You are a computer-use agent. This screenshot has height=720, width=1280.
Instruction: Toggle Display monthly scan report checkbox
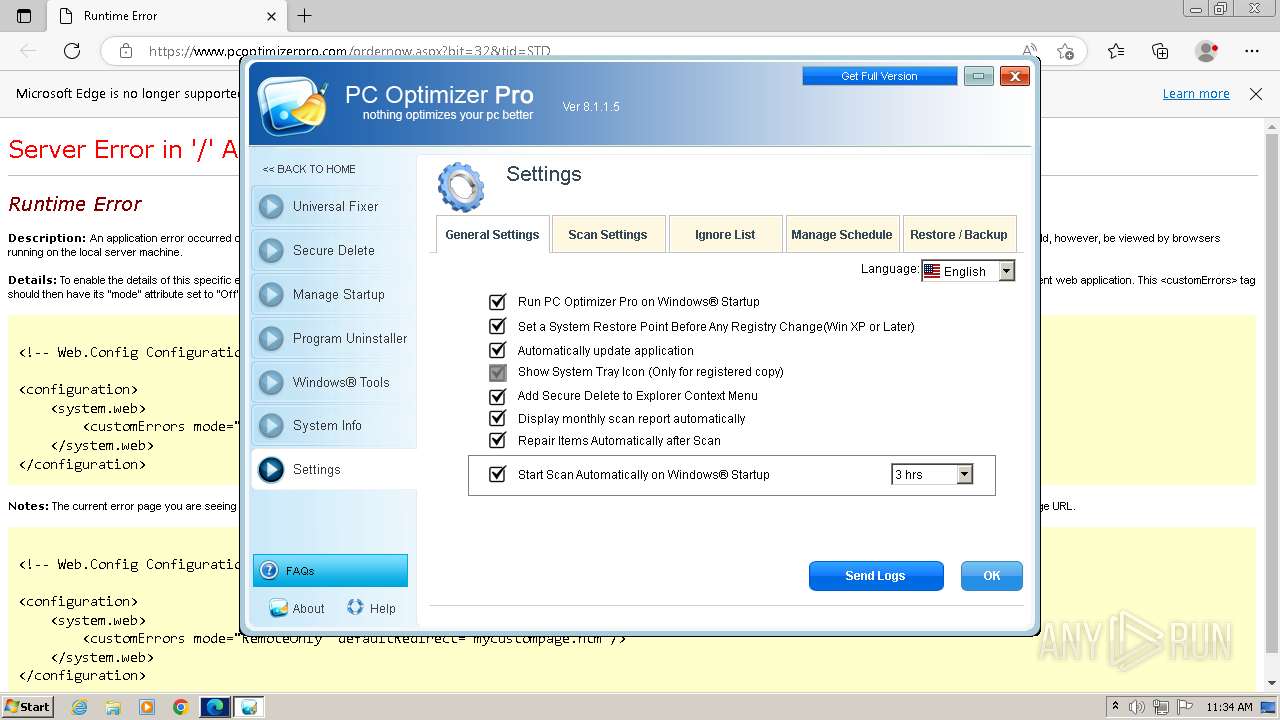coord(497,418)
